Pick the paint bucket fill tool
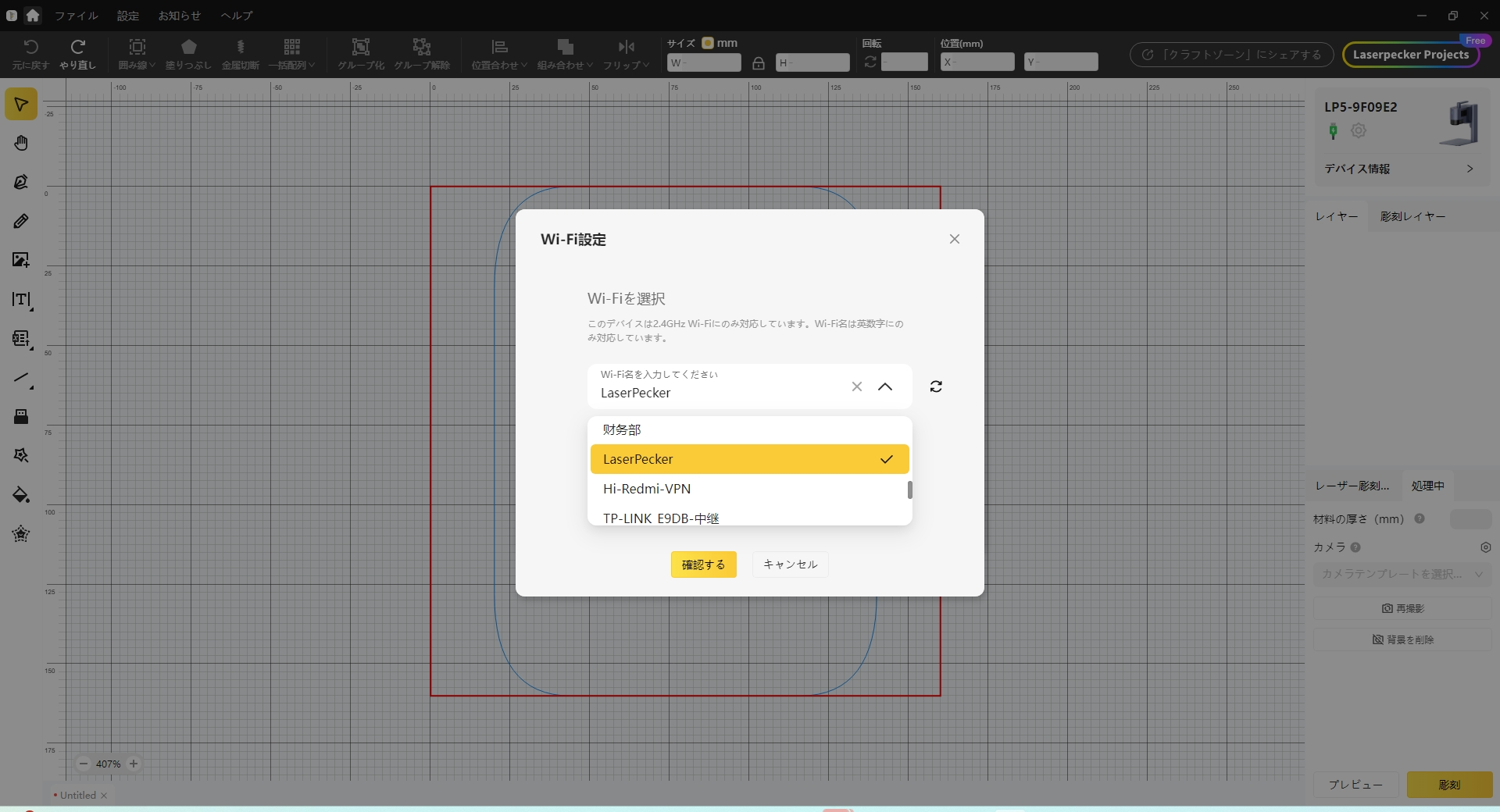The width and height of the screenshot is (1500, 812). 21,495
